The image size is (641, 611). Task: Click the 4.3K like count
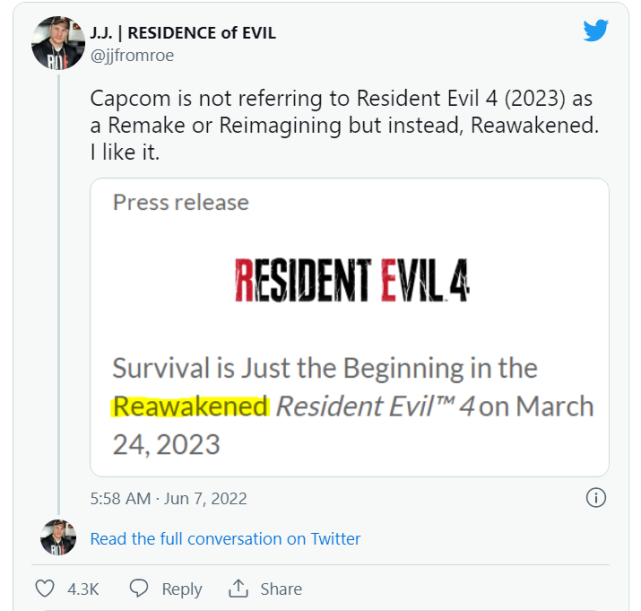click(82, 589)
